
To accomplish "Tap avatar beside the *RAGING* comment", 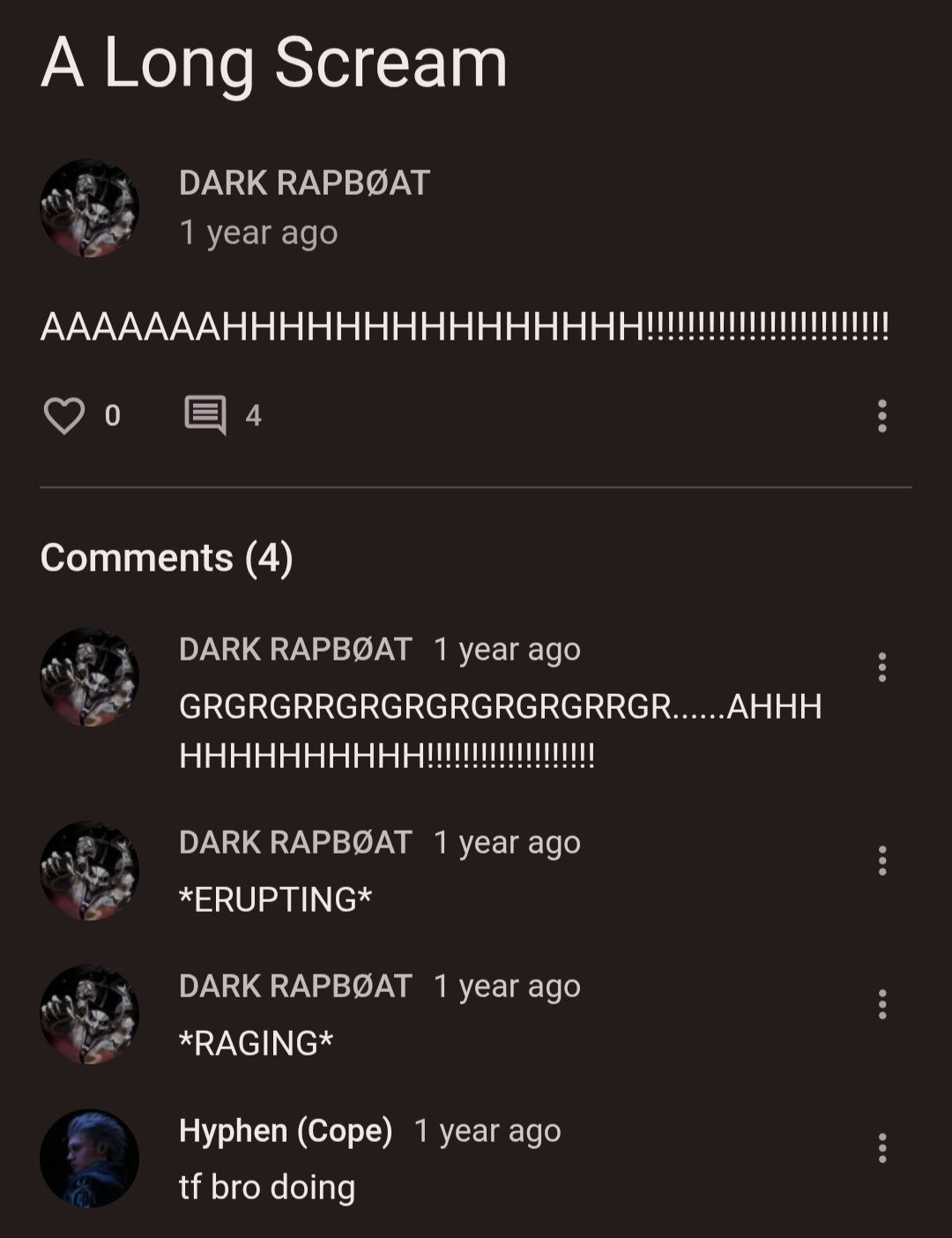I will pyautogui.click(x=89, y=1014).
